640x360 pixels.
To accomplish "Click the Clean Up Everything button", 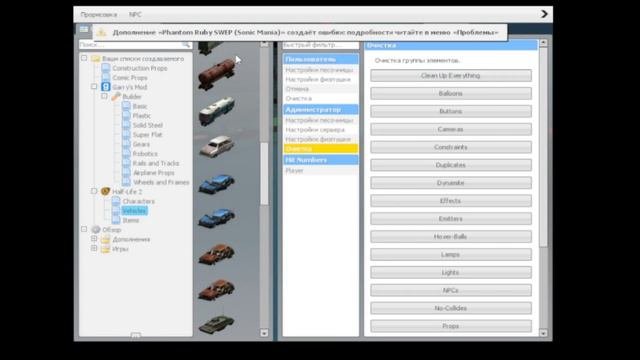I will tap(451, 76).
